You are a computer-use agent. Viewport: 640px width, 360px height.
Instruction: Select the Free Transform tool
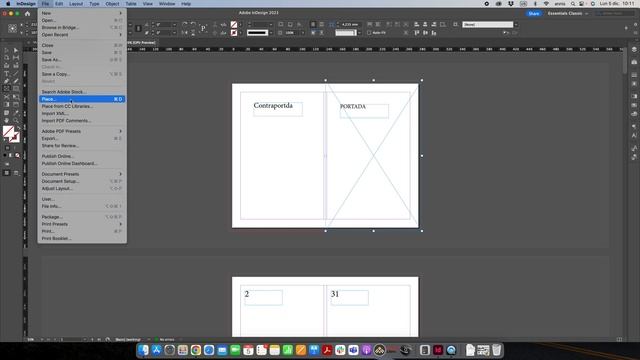pyautogui.click(x=16, y=97)
